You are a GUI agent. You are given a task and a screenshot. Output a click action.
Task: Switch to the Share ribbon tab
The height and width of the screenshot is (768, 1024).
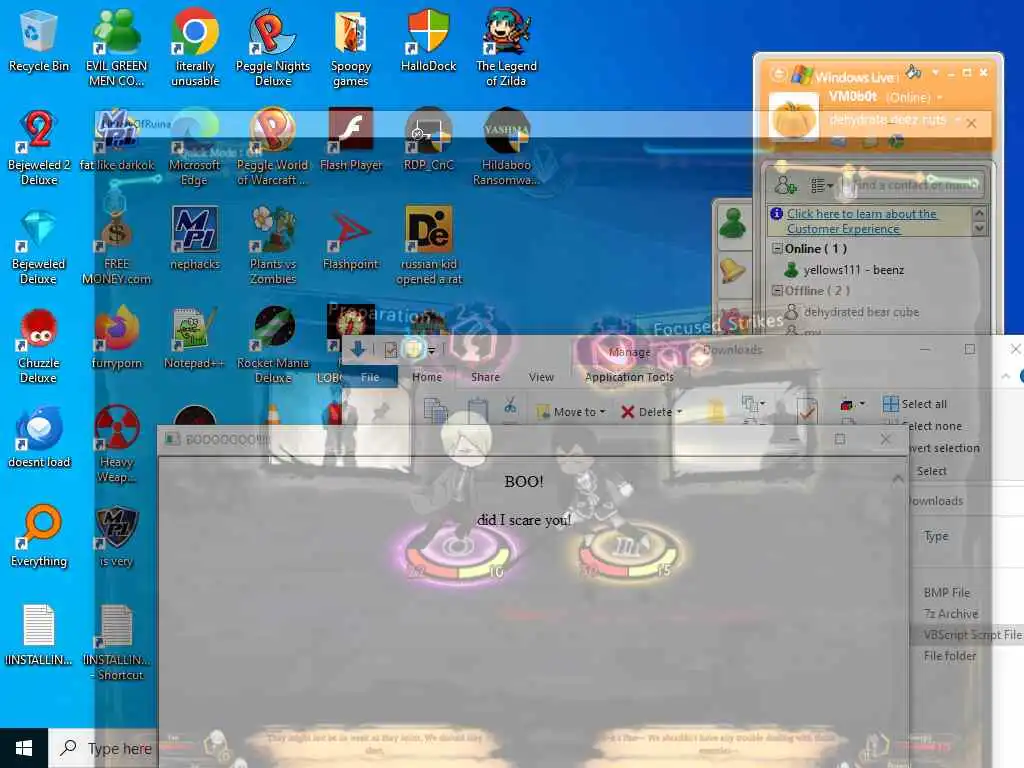tap(485, 377)
